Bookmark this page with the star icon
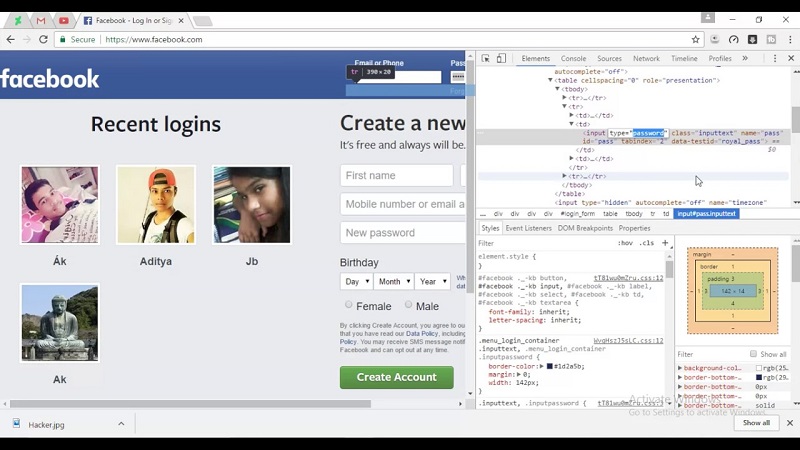 695,39
